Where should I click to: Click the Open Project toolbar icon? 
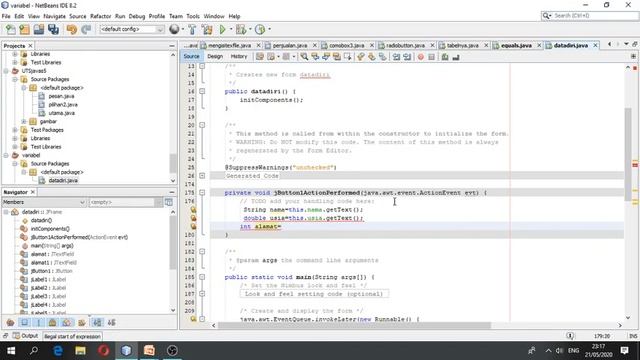click(39, 29)
